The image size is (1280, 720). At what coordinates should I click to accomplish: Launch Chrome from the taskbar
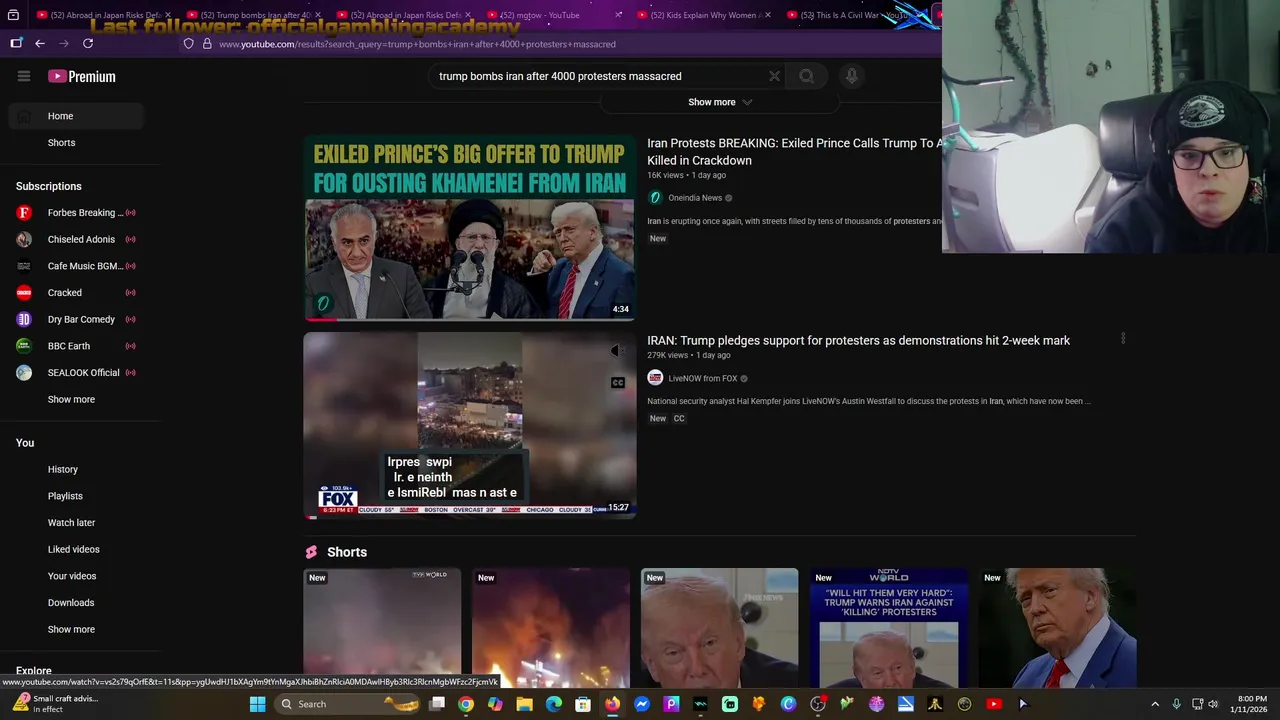466,704
